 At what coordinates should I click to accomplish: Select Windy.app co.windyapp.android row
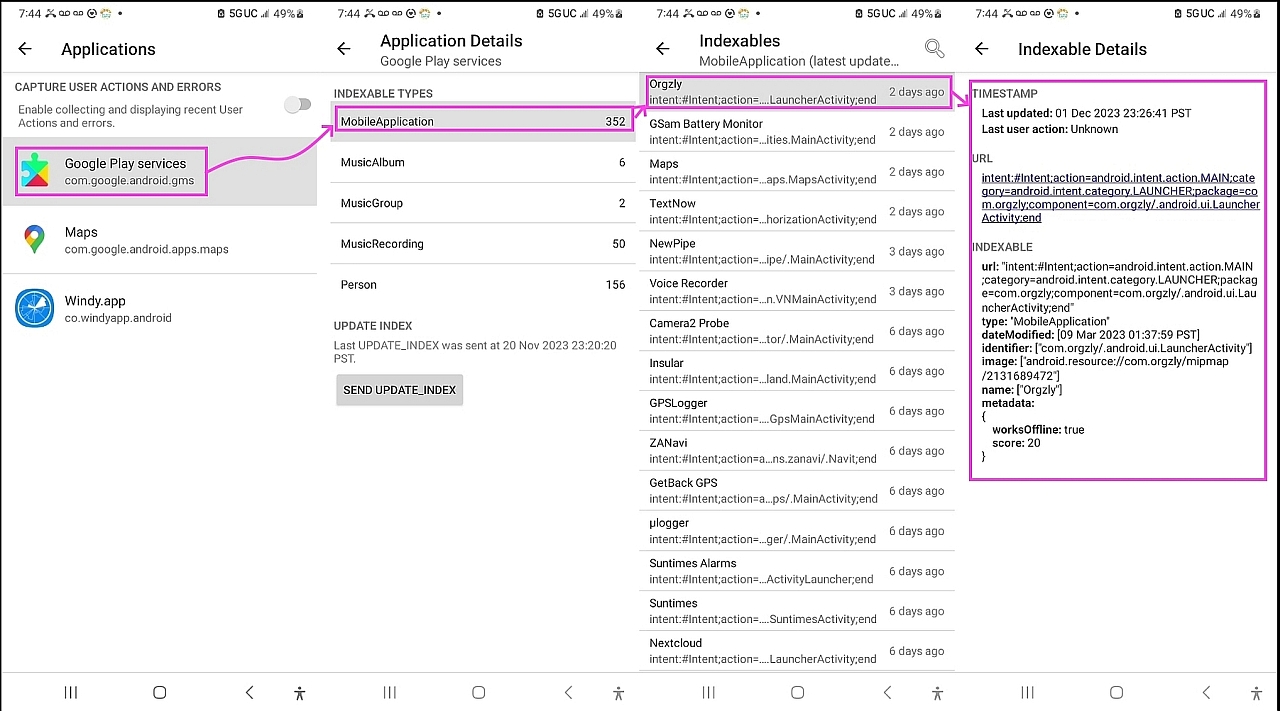click(160, 308)
